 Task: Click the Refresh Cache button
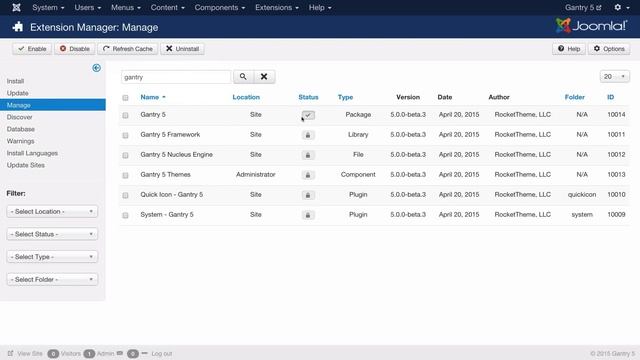click(x=128, y=49)
